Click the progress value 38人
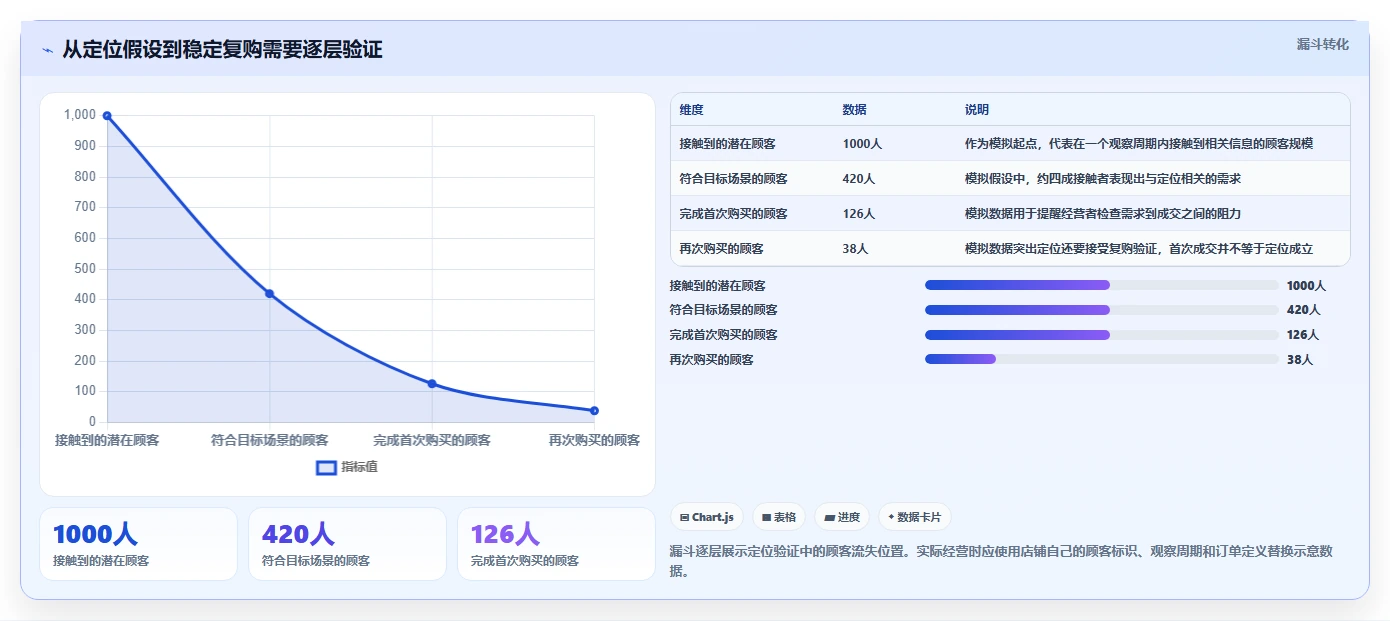 pyautogui.click(x=1300, y=360)
